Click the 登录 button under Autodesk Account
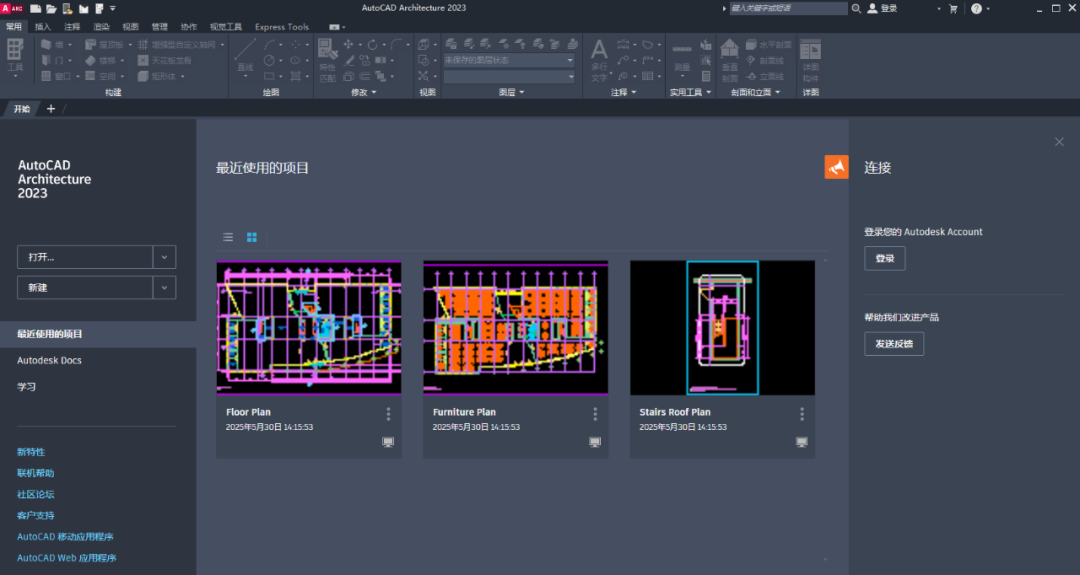The height and width of the screenshot is (575, 1080). [884, 258]
